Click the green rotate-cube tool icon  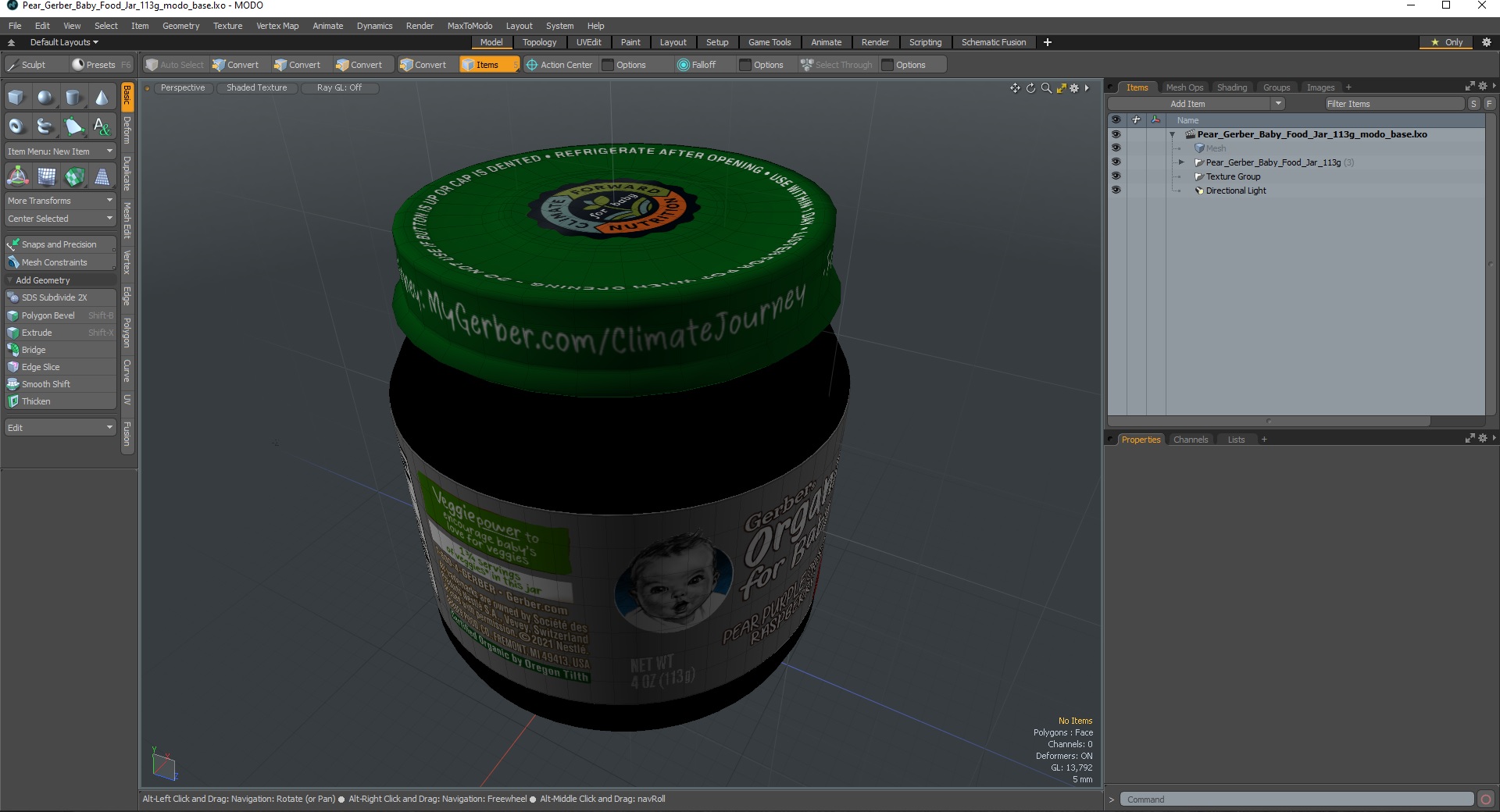(74, 176)
